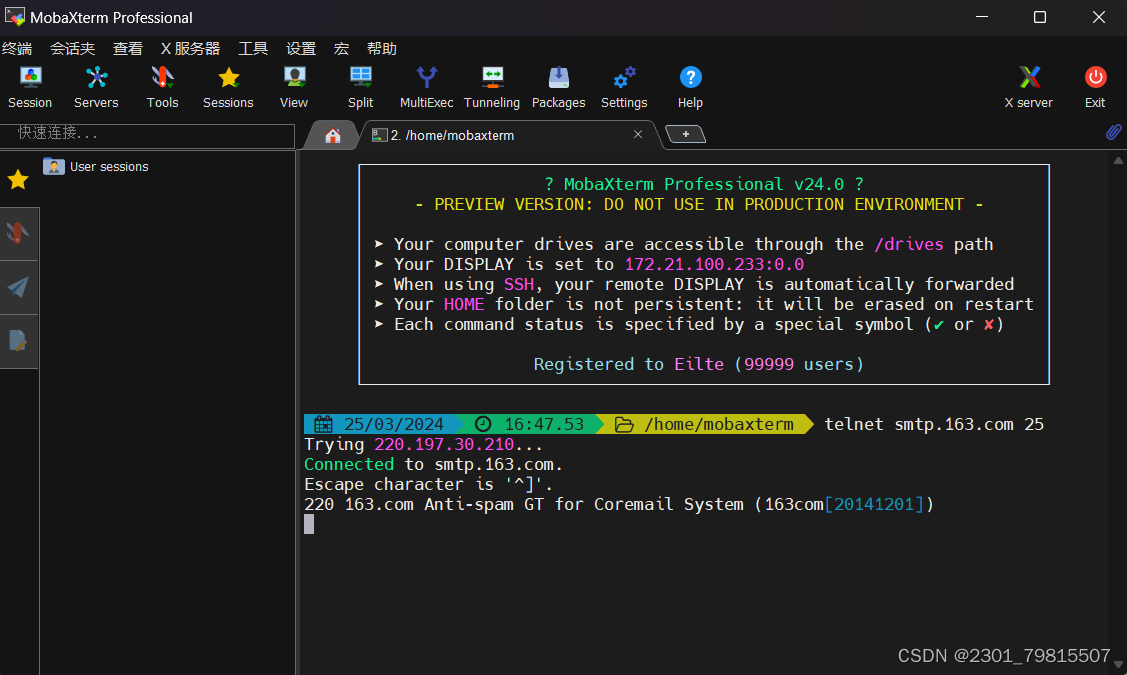Open the 查看 menu
This screenshot has height=675, width=1127.
pyautogui.click(x=128, y=48)
